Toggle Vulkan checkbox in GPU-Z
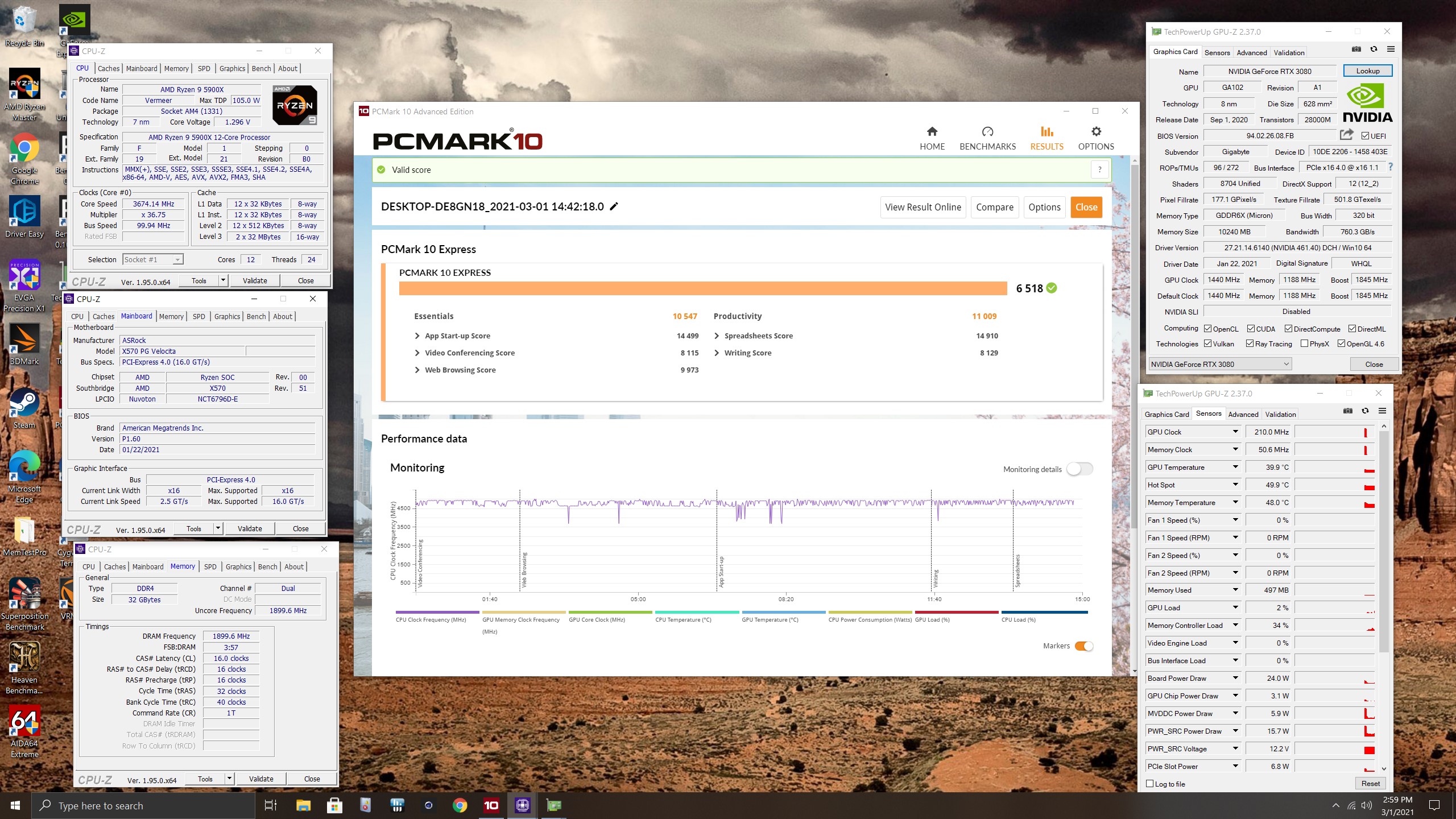The width and height of the screenshot is (1456, 819). coord(1208,344)
